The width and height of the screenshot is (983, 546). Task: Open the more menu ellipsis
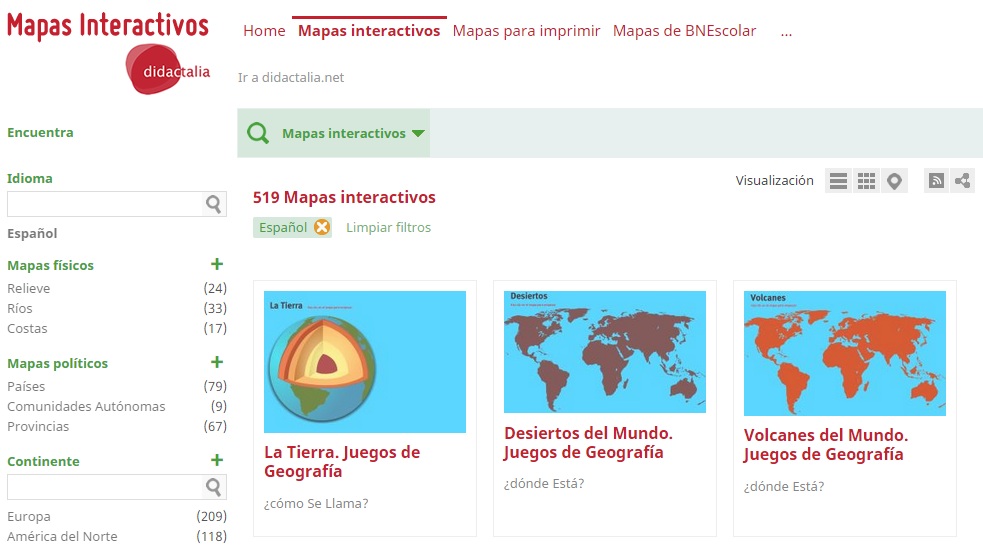(x=786, y=32)
